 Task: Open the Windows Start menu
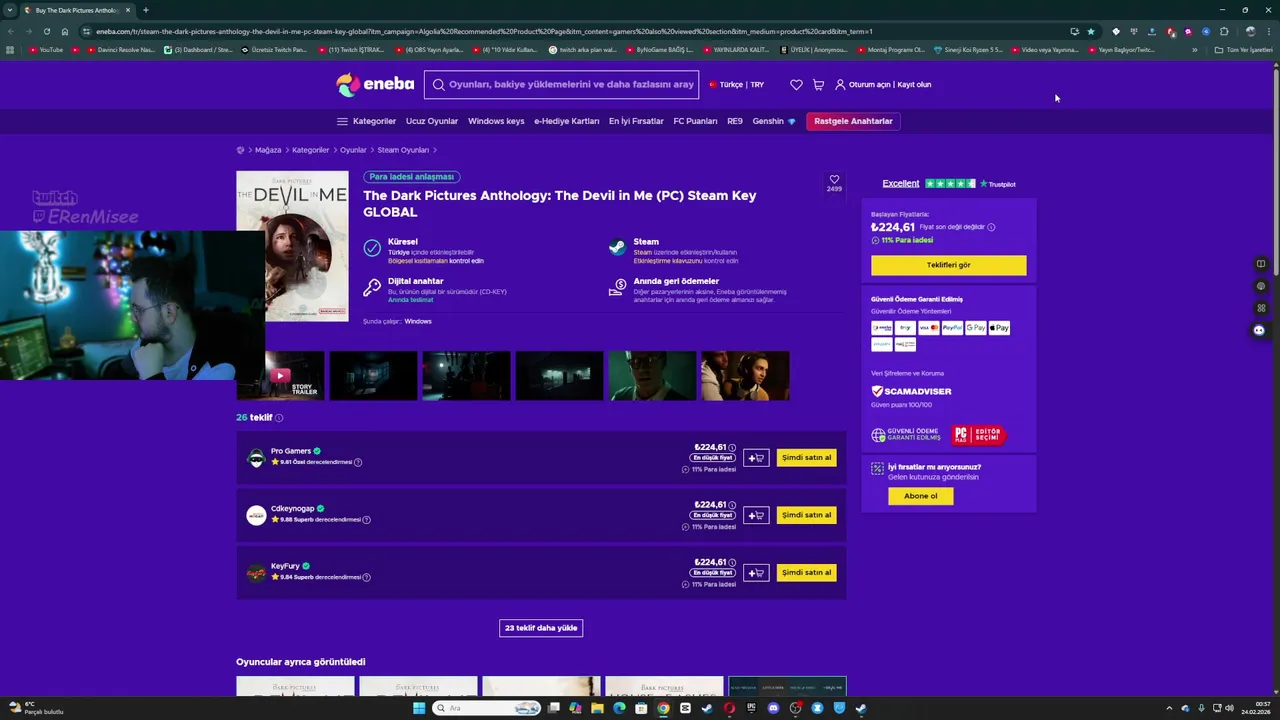click(x=419, y=708)
